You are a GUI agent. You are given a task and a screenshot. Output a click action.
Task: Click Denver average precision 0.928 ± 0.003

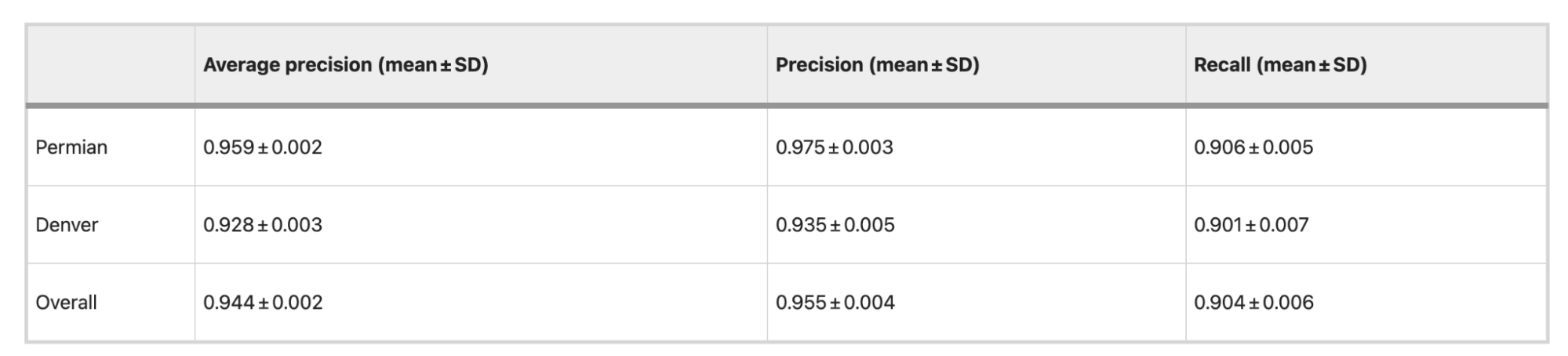click(x=263, y=225)
